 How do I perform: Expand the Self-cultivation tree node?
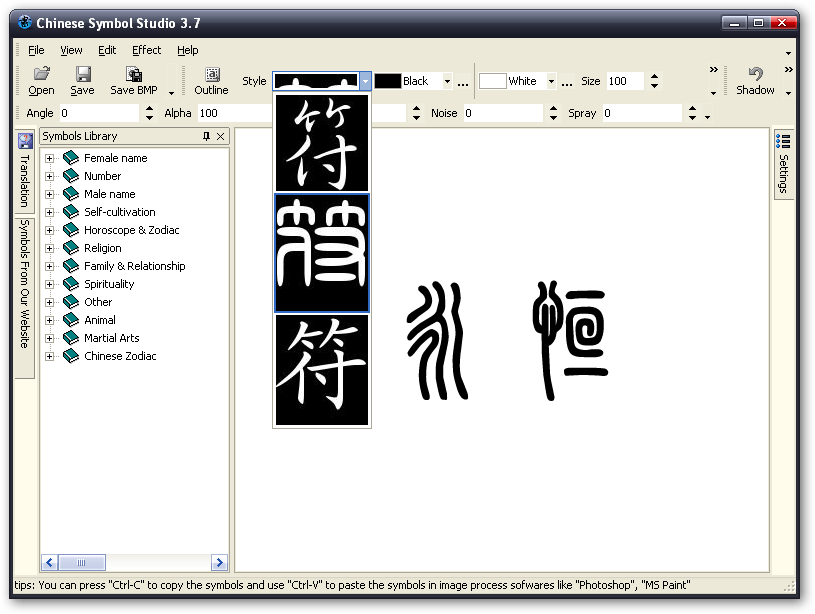click(x=49, y=212)
